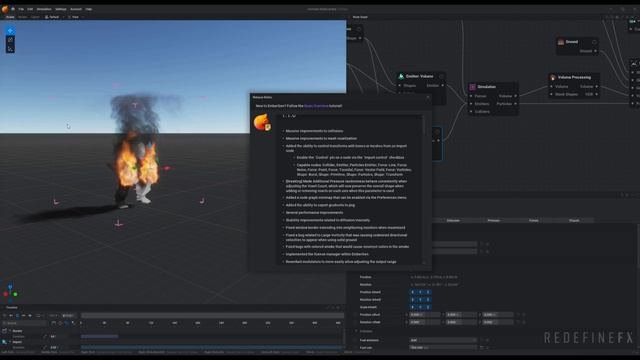
Task: Select the Simulation node title
Action: 487,87
